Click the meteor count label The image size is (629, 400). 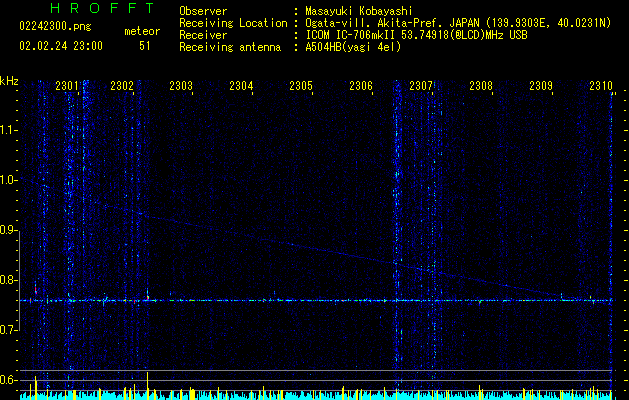(142, 31)
